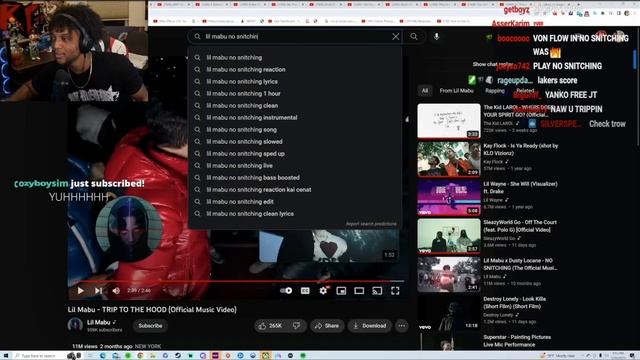Select the 'From Lil Mabu' filter chip
The height and width of the screenshot is (360, 640).
pos(456,91)
